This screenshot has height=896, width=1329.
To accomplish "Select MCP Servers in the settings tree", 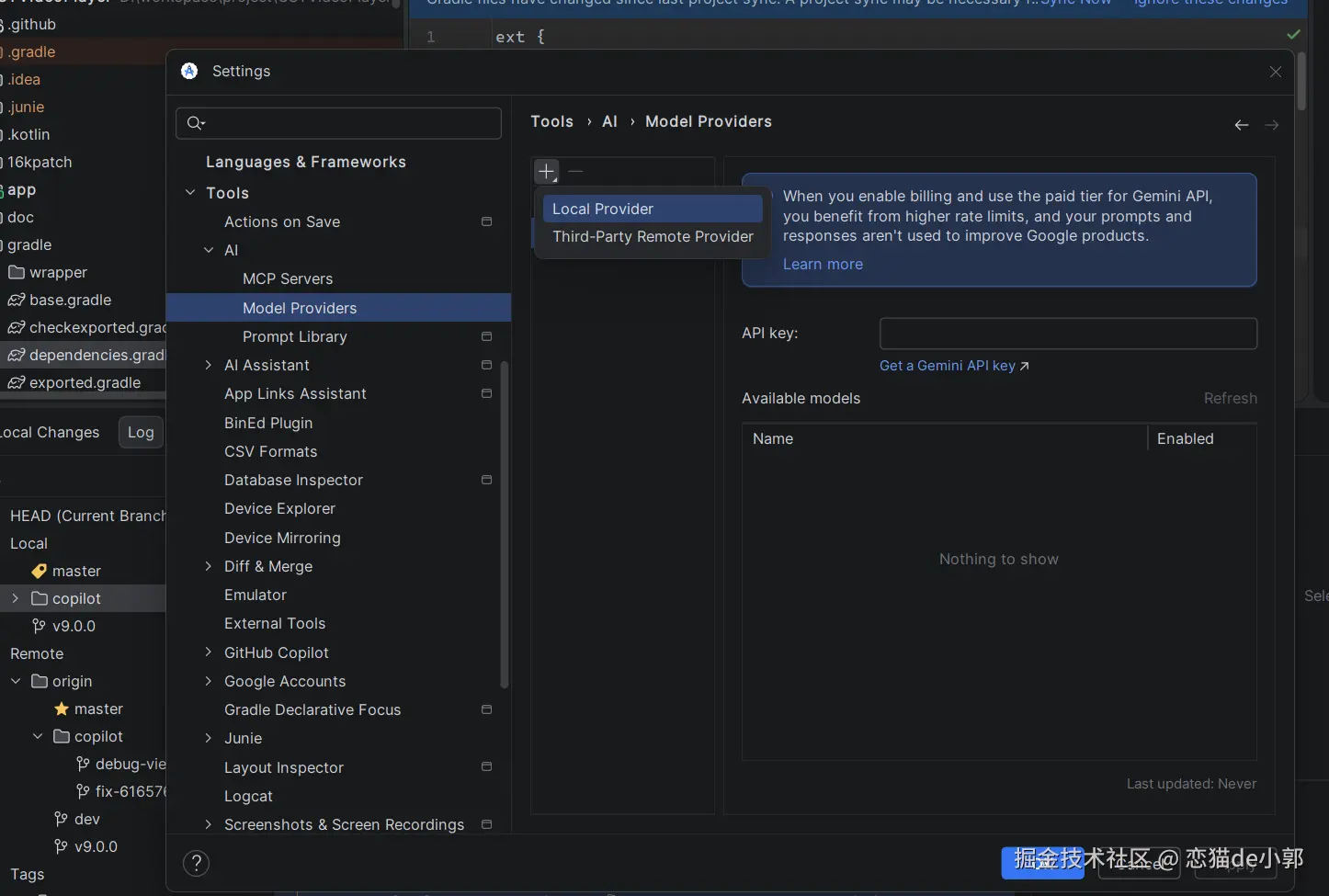I will (288, 278).
